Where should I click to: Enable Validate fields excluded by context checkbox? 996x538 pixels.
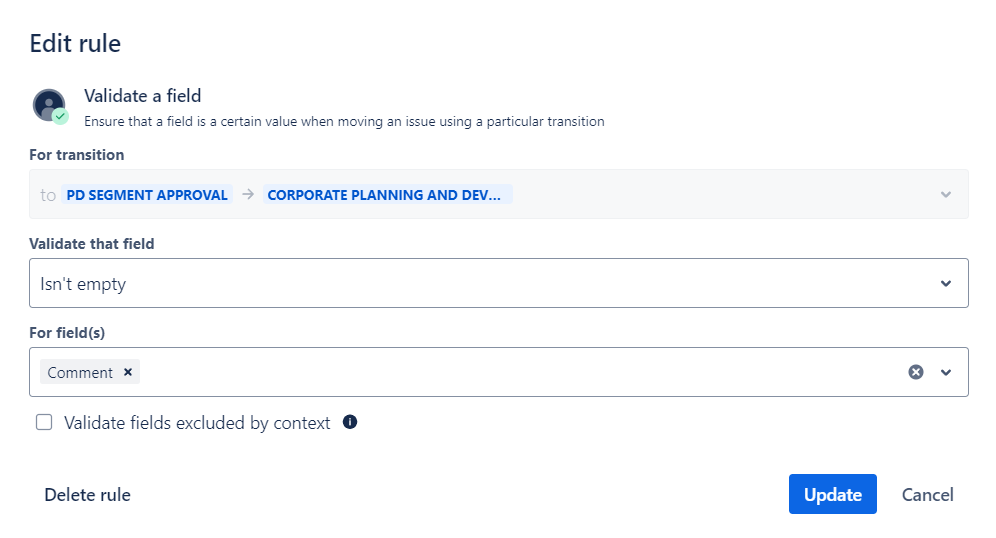[x=44, y=422]
